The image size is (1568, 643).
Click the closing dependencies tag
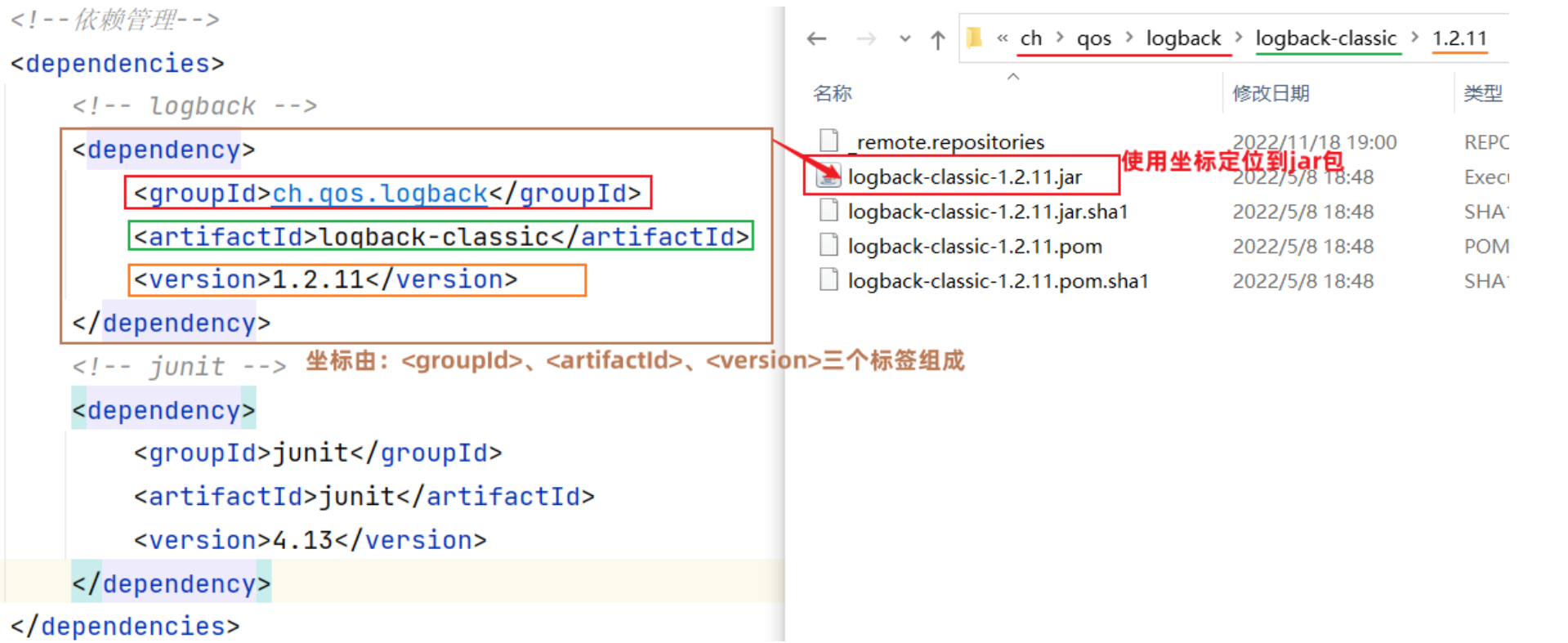pos(125,627)
